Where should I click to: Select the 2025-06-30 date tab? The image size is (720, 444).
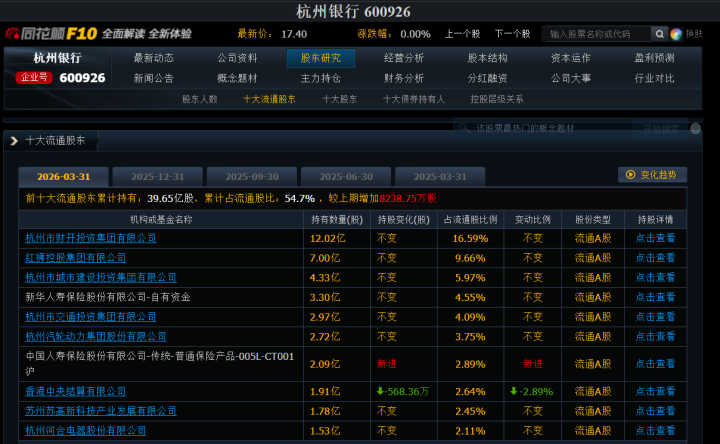[346, 177]
